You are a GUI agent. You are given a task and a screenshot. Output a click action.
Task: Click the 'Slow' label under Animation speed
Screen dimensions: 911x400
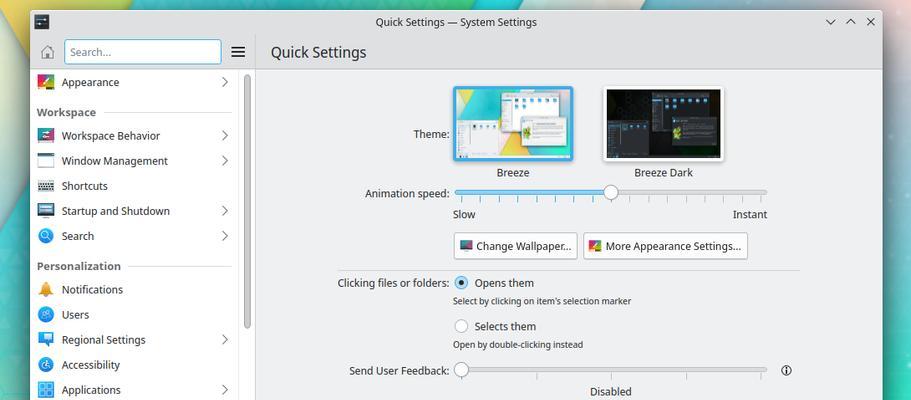[x=464, y=215]
